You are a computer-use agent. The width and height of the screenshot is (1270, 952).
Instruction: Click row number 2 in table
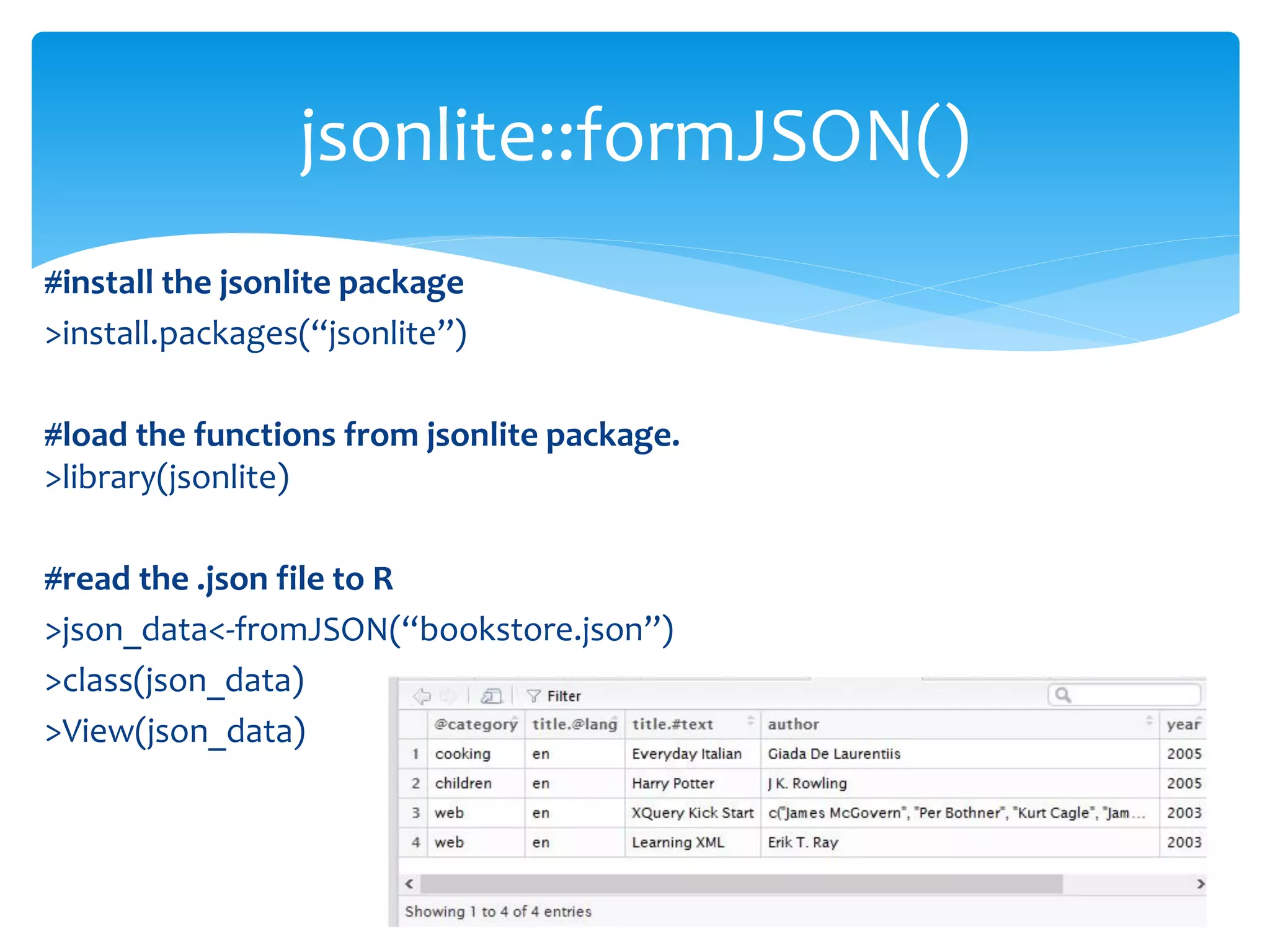(x=415, y=783)
